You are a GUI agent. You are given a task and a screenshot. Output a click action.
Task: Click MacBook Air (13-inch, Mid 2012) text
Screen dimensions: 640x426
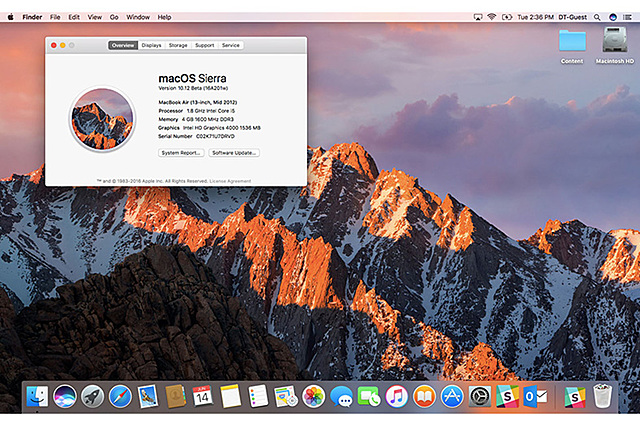pos(198,102)
